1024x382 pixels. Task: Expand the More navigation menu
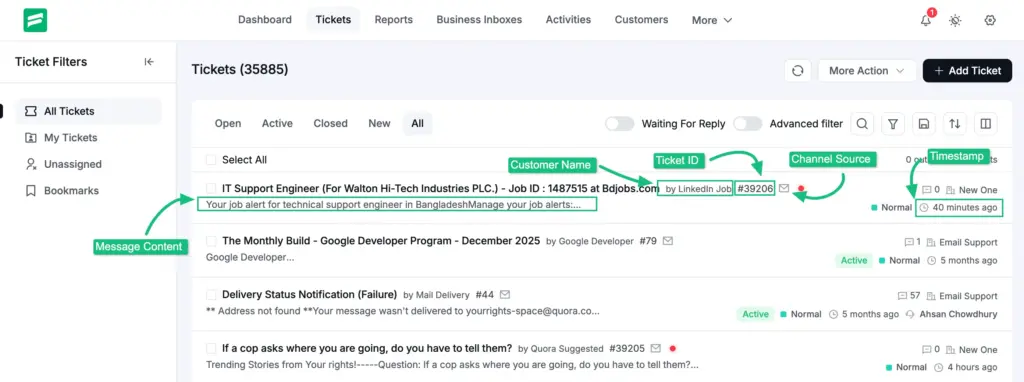pyautogui.click(x=712, y=20)
